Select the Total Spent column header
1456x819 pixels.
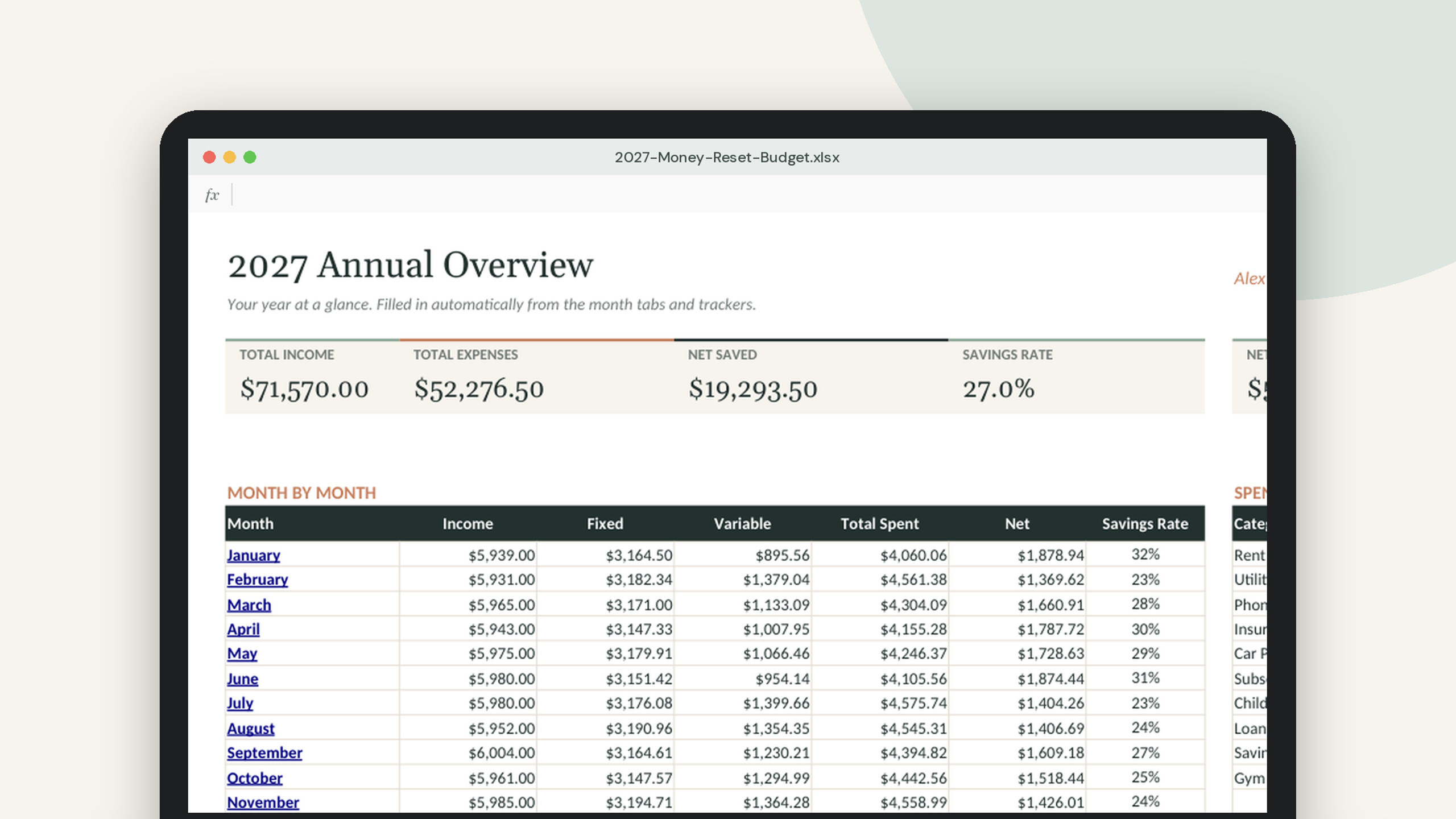tap(879, 523)
